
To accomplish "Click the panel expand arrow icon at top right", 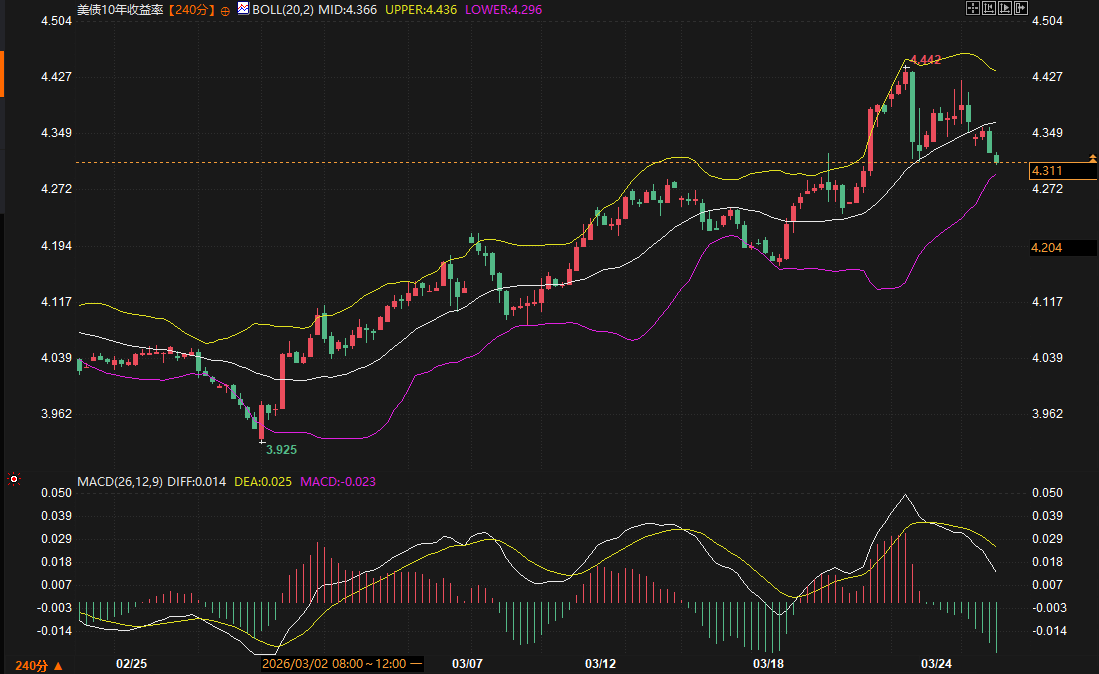I will [1020, 8].
